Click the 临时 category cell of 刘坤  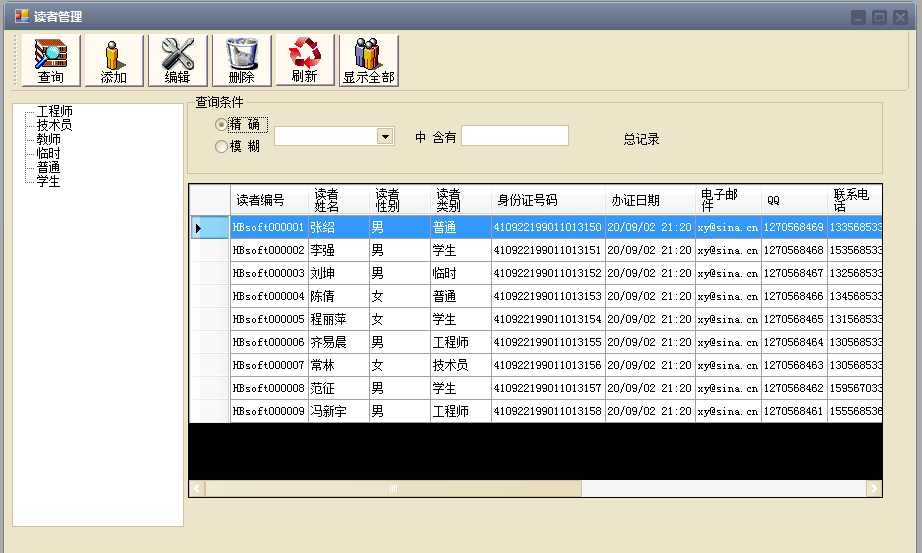pyautogui.click(x=461, y=274)
